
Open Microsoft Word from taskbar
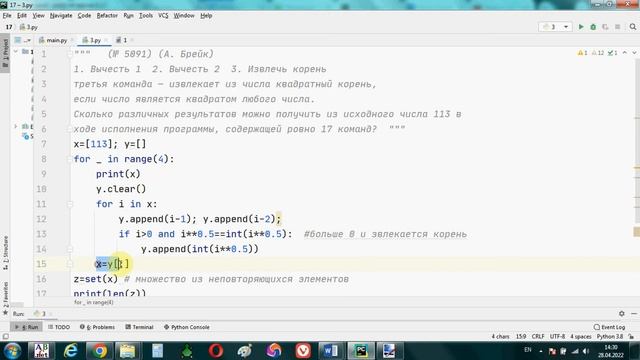(x=331, y=351)
